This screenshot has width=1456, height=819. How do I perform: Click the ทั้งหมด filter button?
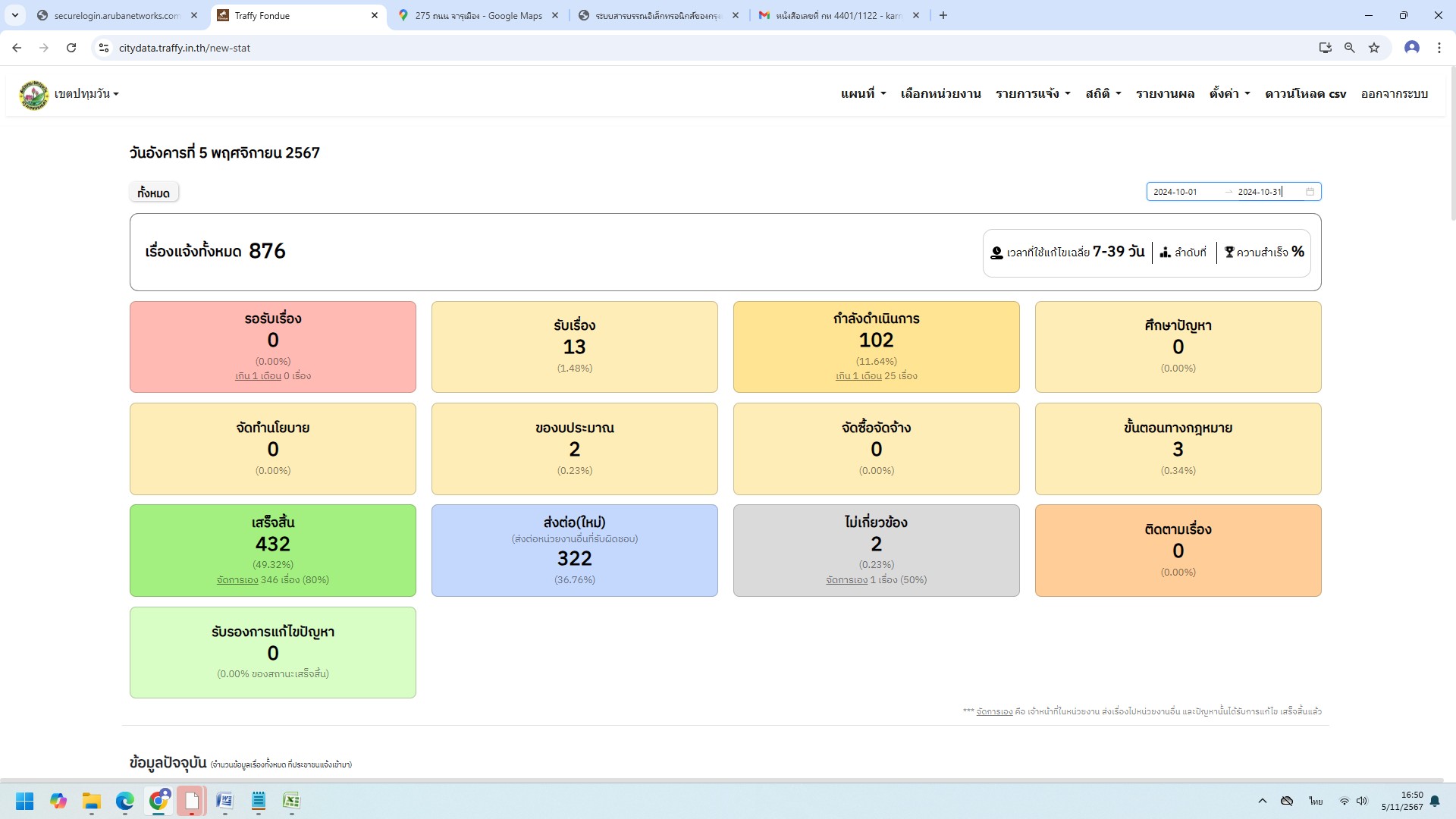(154, 193)
